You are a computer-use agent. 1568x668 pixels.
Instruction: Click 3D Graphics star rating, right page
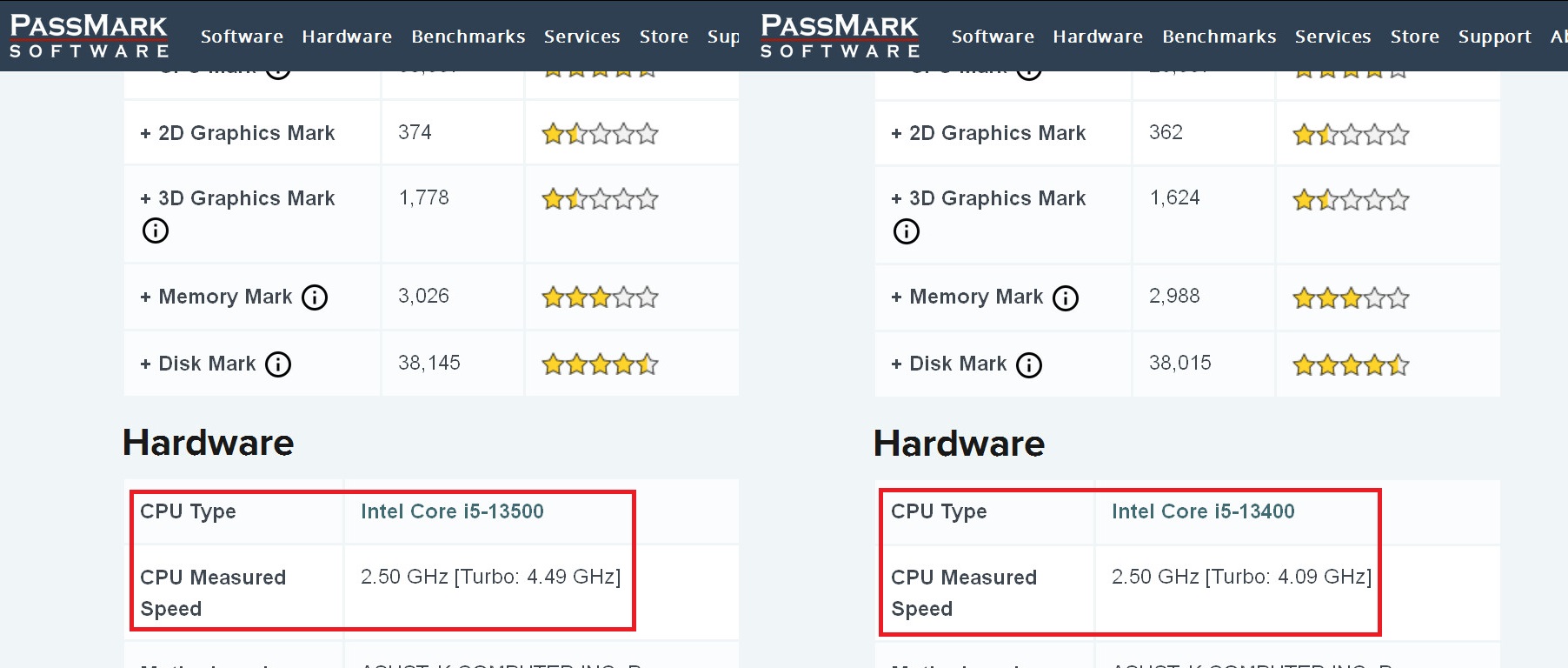pyautogui.click(x=1351, y=200)
